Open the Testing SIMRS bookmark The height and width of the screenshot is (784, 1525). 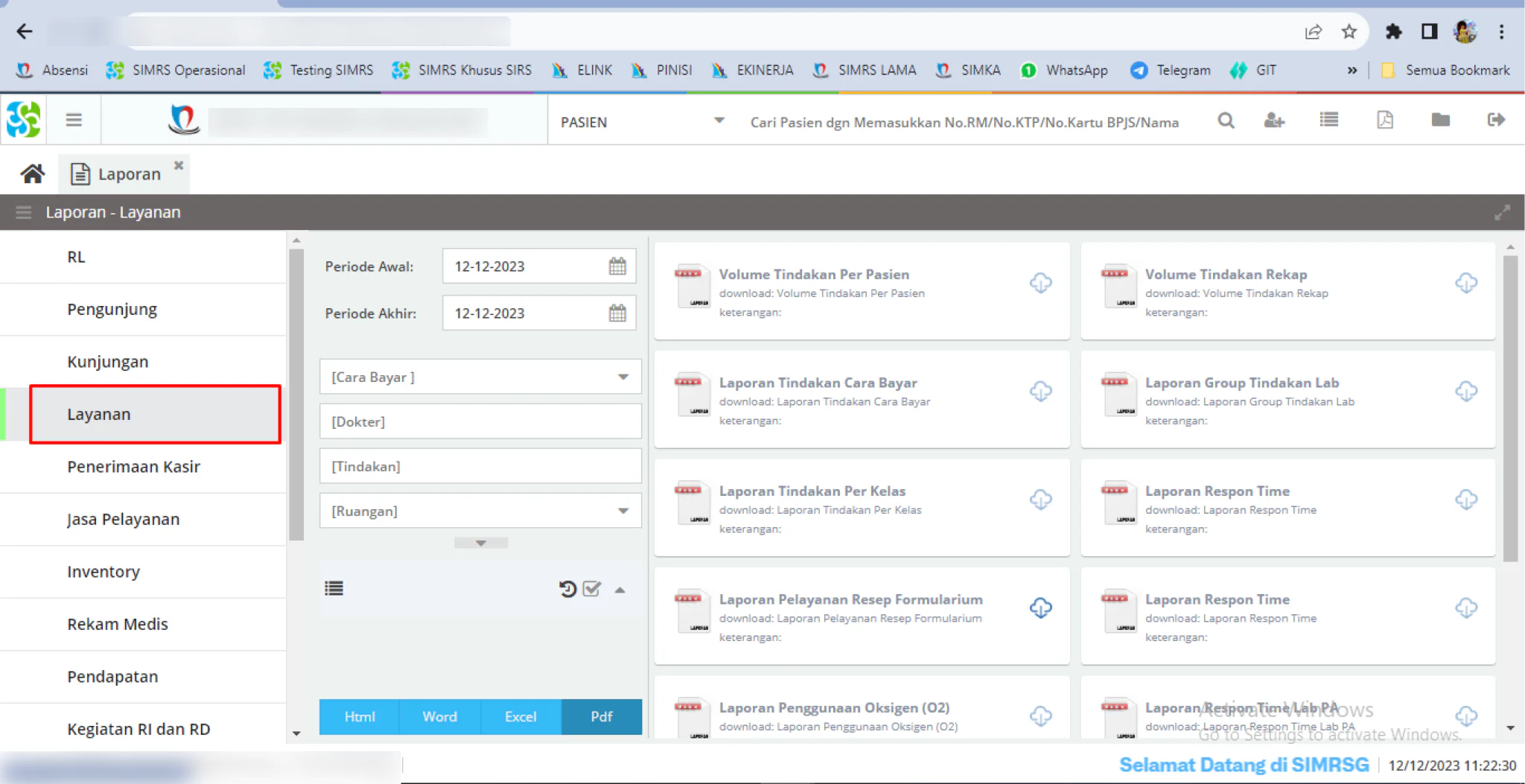[x=319, y=70]
